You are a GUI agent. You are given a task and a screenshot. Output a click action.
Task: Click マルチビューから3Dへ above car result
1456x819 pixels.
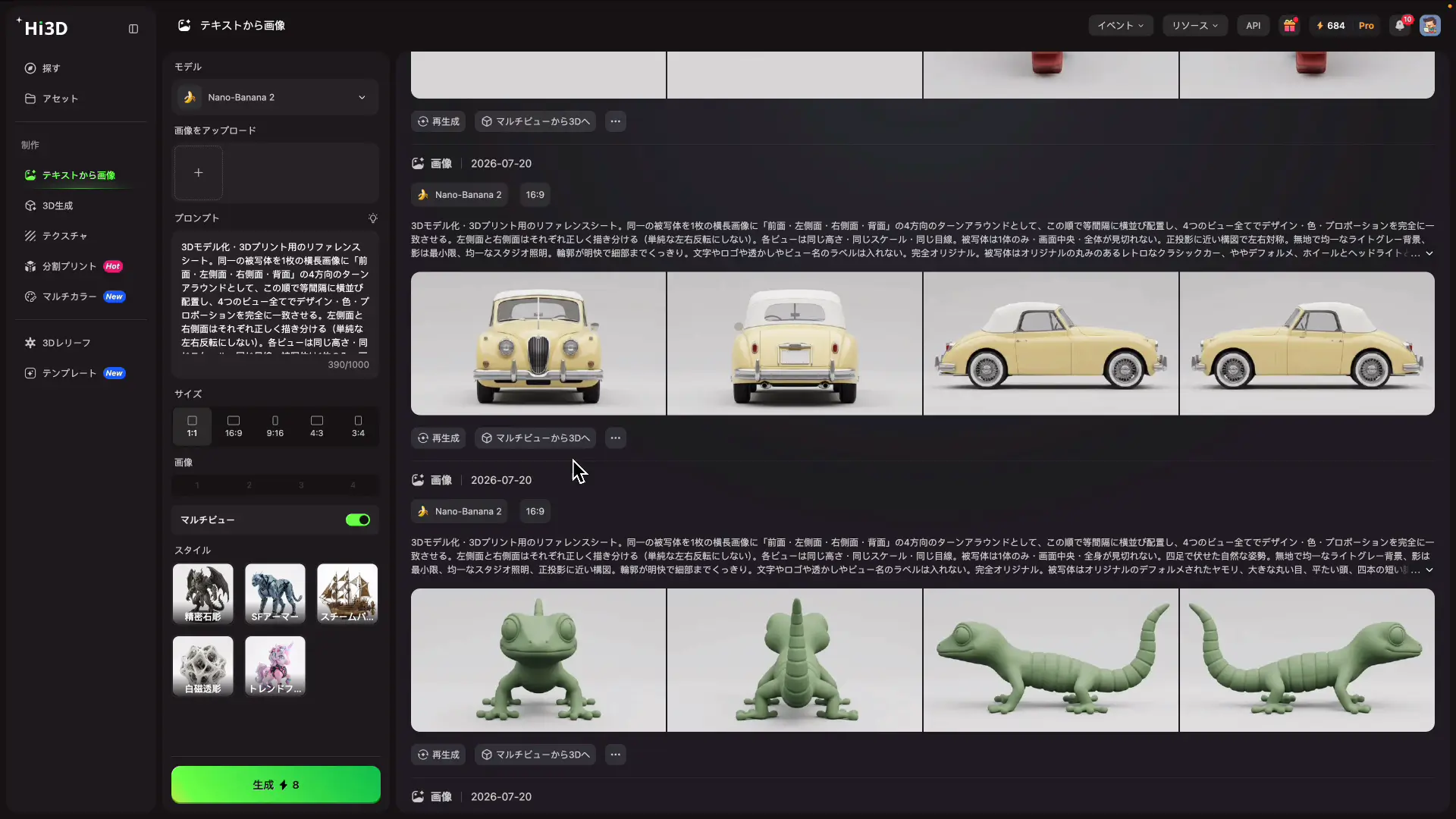535,121
